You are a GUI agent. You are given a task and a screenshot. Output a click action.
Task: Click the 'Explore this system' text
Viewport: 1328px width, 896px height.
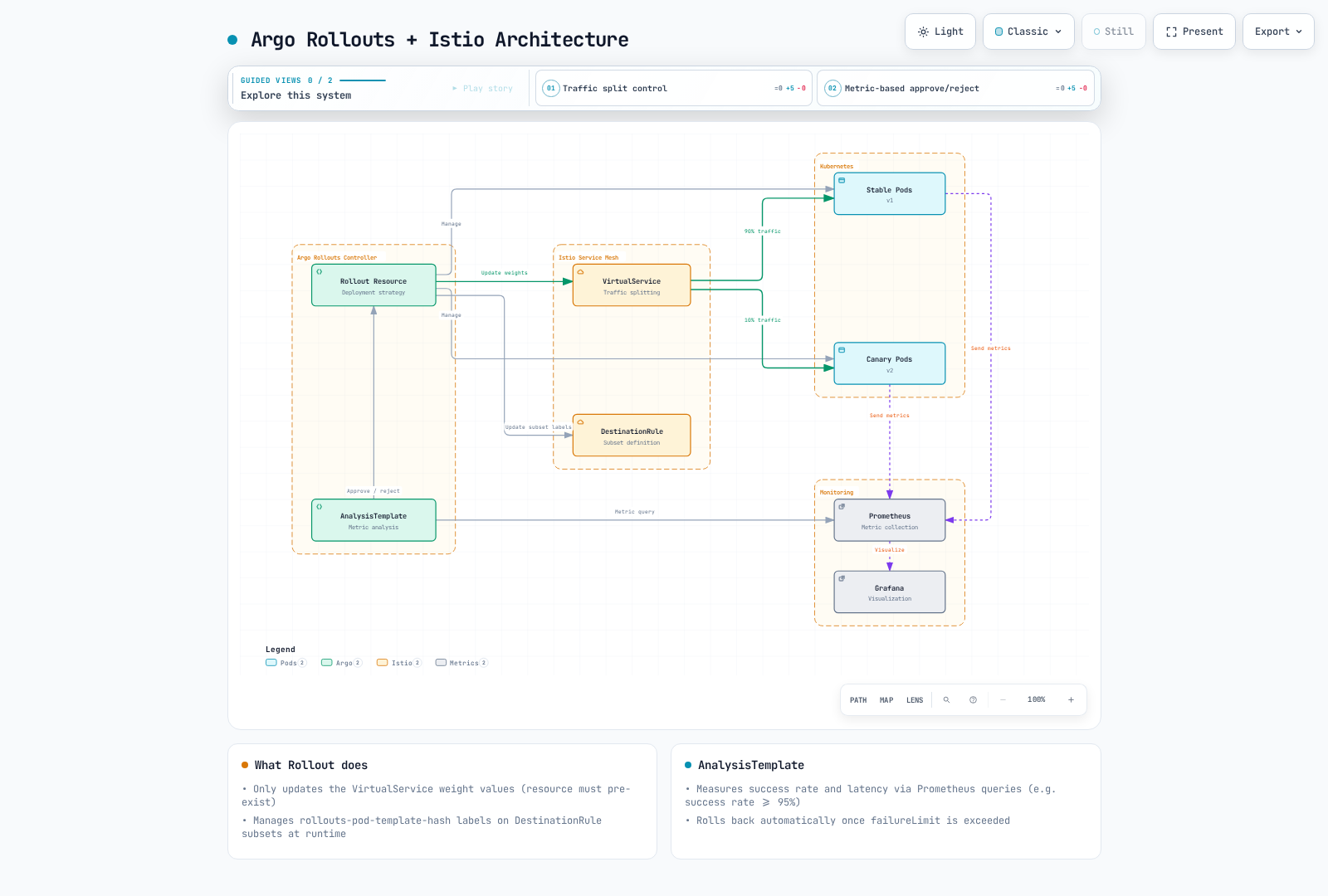point(295,95)
